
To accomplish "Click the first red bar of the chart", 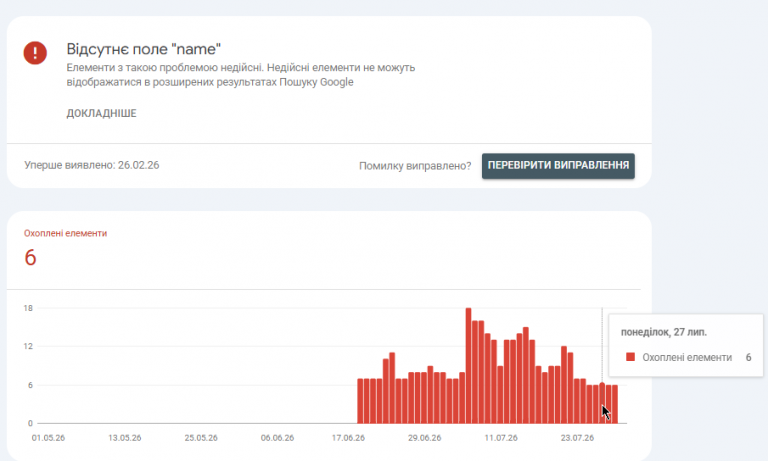I will (360, 401).
